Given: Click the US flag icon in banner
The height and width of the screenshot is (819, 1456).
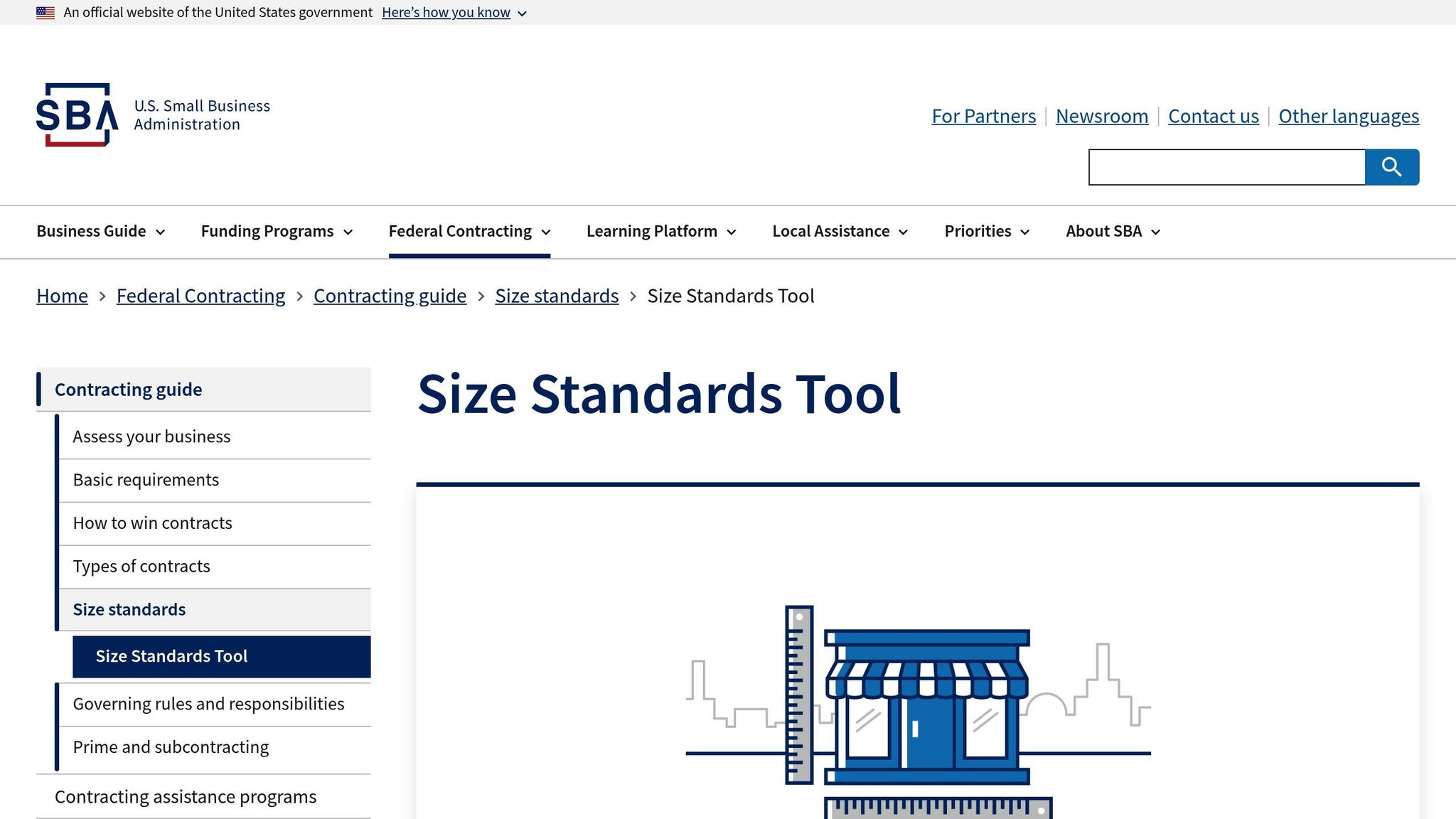Looking at the screenshot, I should (x=46, y=12).
